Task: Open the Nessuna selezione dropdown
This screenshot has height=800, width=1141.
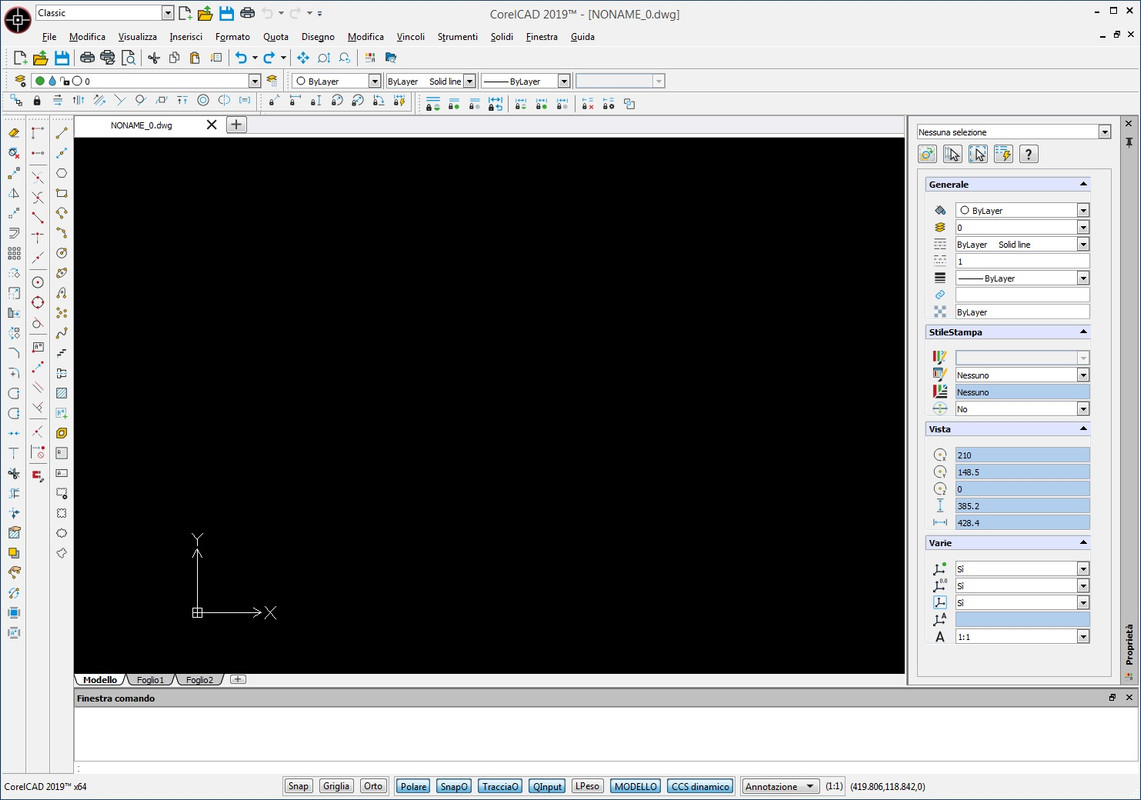Action: coord(1105,132)
